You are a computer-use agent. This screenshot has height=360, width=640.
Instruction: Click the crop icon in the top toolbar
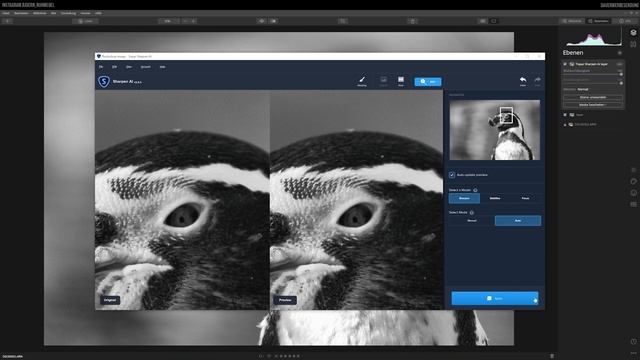click(343, 21)
